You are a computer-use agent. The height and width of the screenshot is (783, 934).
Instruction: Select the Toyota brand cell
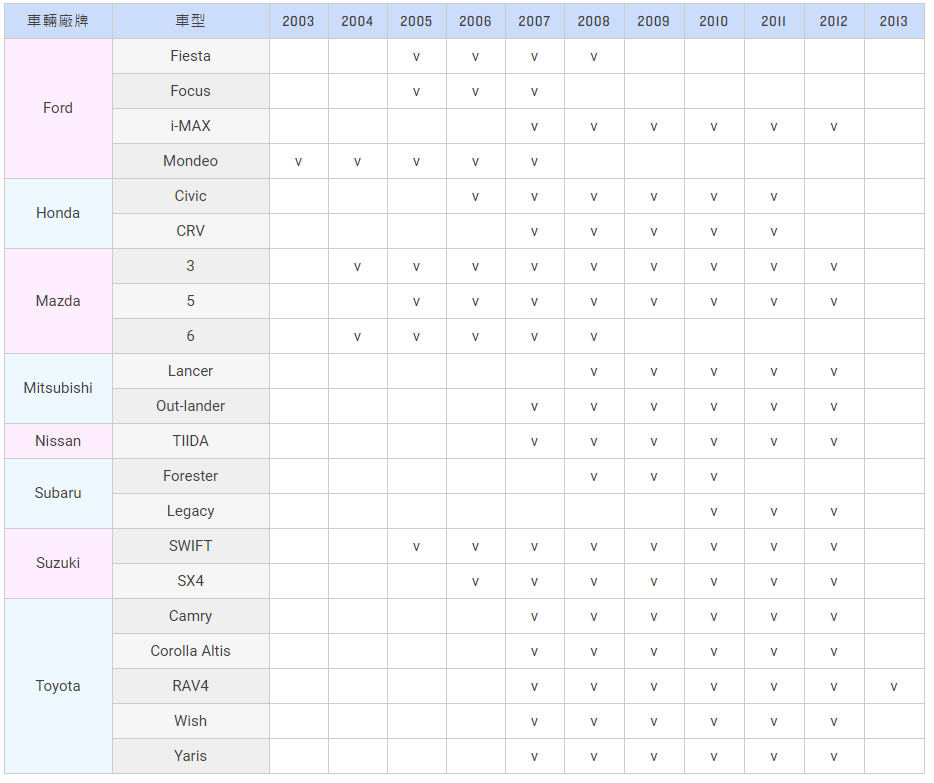pos(58,686)
